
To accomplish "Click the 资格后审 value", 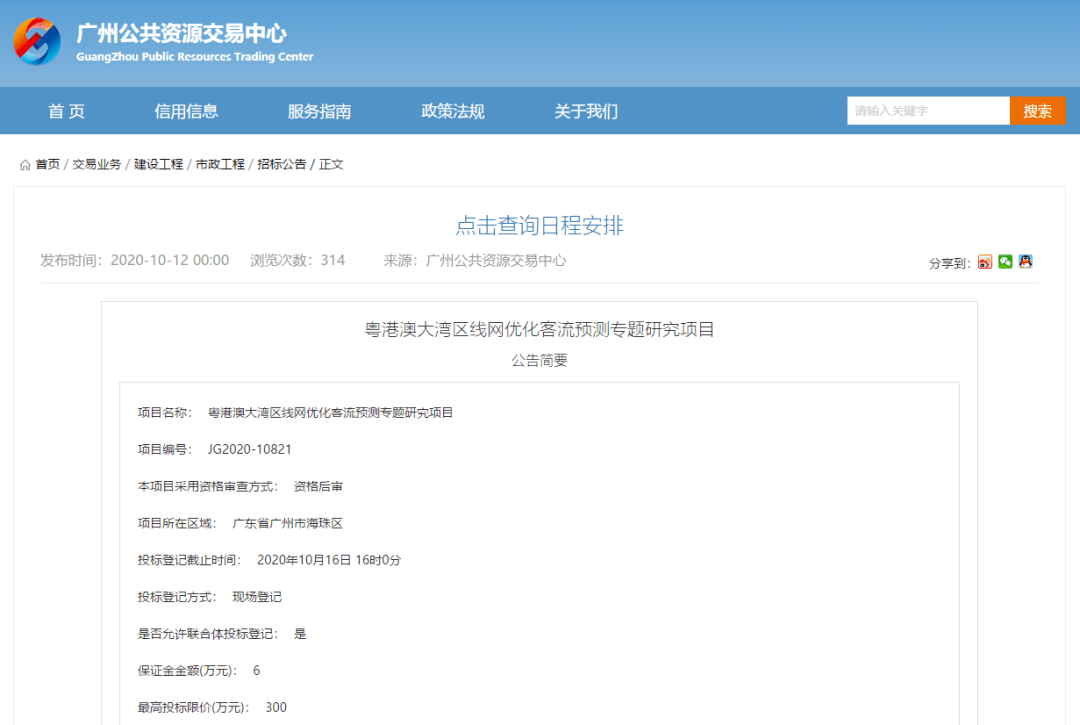I will [x=318, y=486].
